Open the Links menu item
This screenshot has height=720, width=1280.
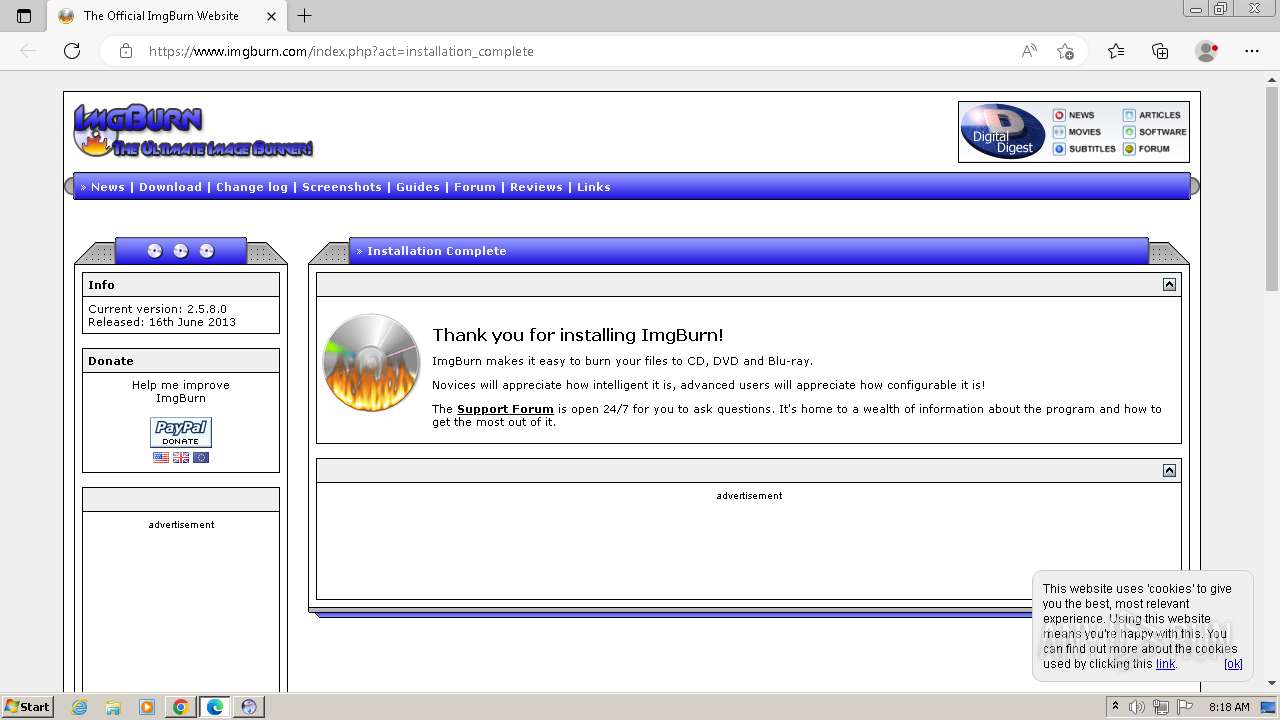pyautogui.click(x=594, y=187)
